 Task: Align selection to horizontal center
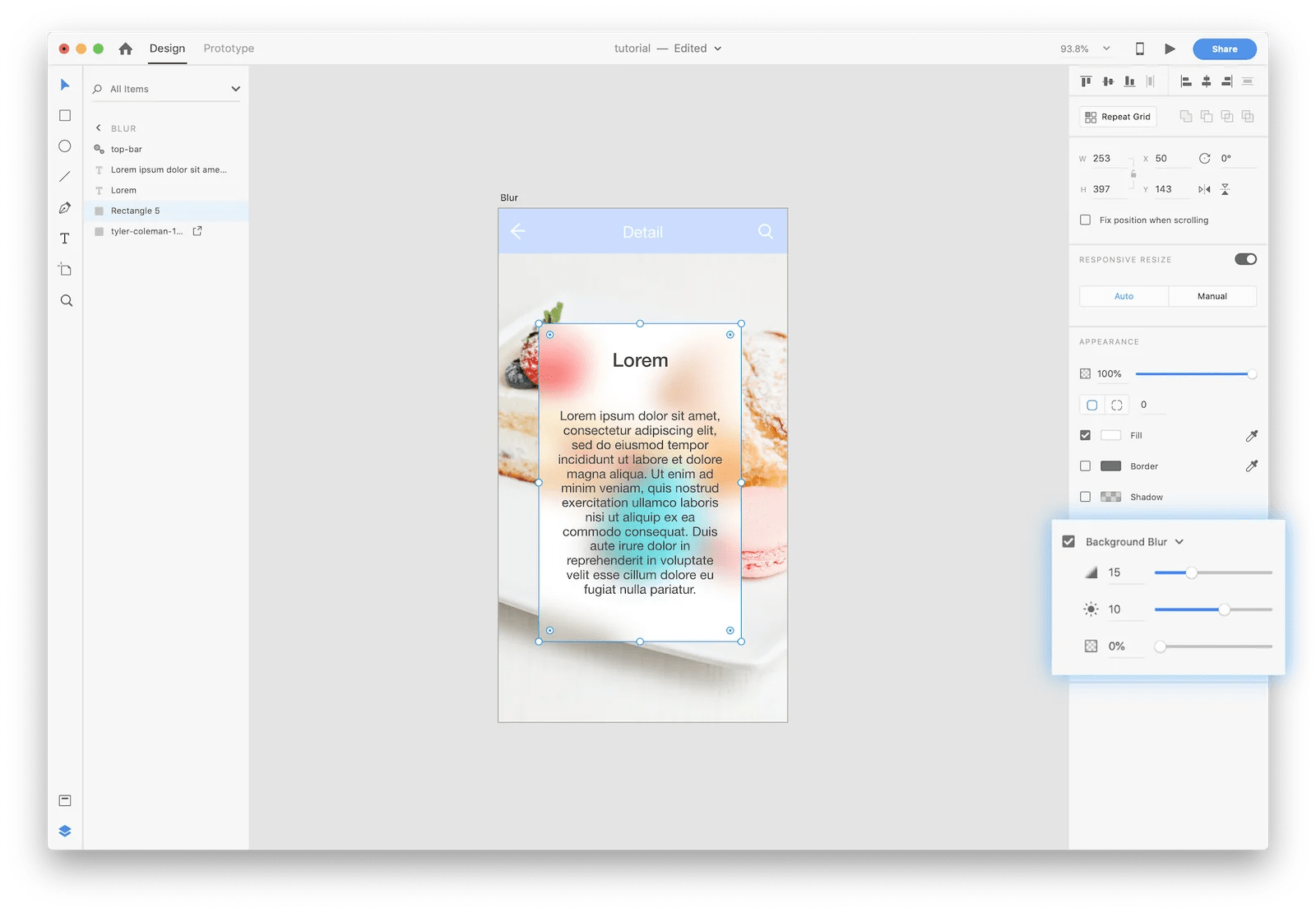(1207, 81)
